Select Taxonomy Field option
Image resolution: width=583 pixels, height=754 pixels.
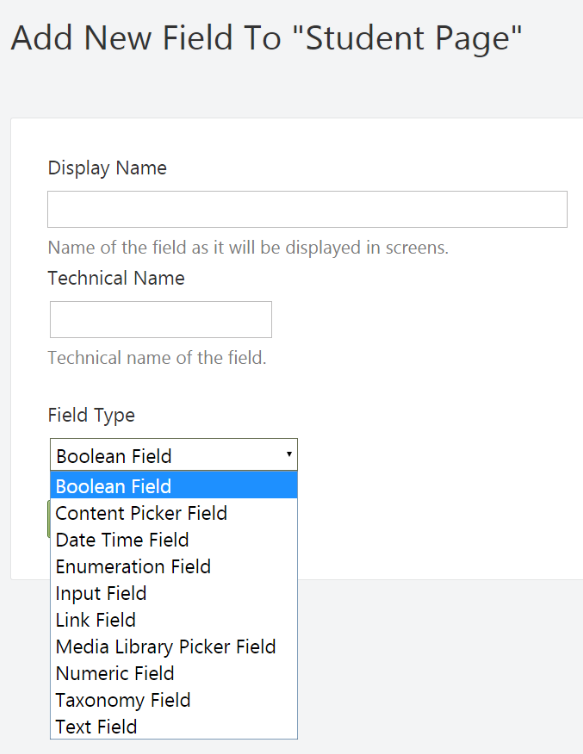pos(174,700)
